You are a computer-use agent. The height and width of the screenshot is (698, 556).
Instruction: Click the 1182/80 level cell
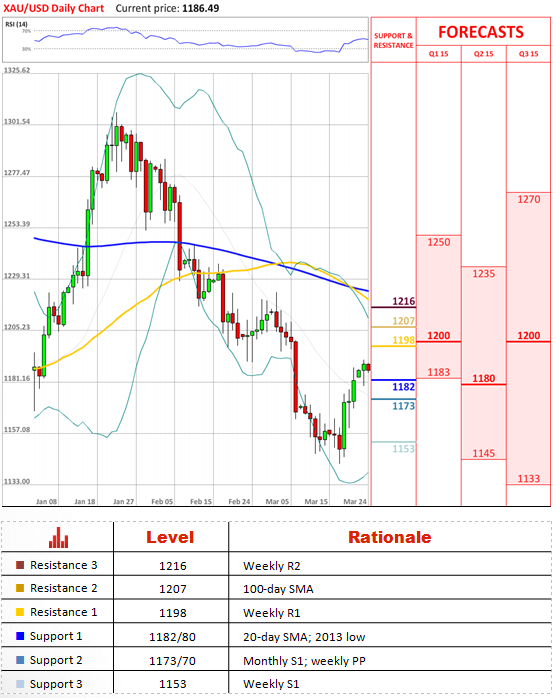pyautogui.click(x=172, y=637)
